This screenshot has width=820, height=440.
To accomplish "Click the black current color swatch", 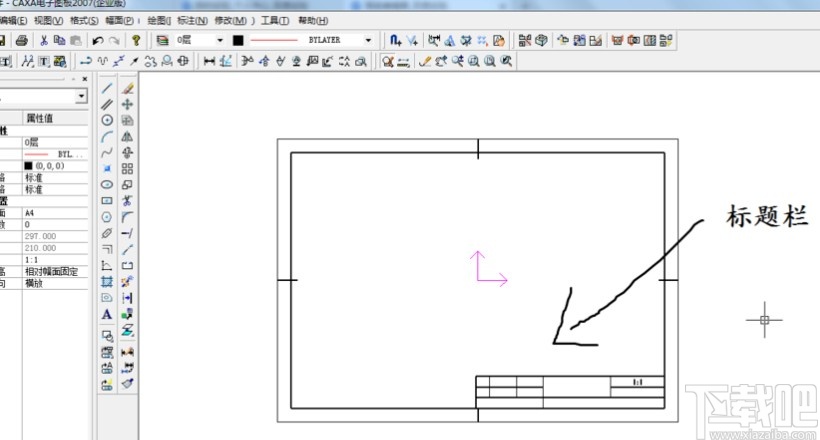I will (x=238, y=40).
